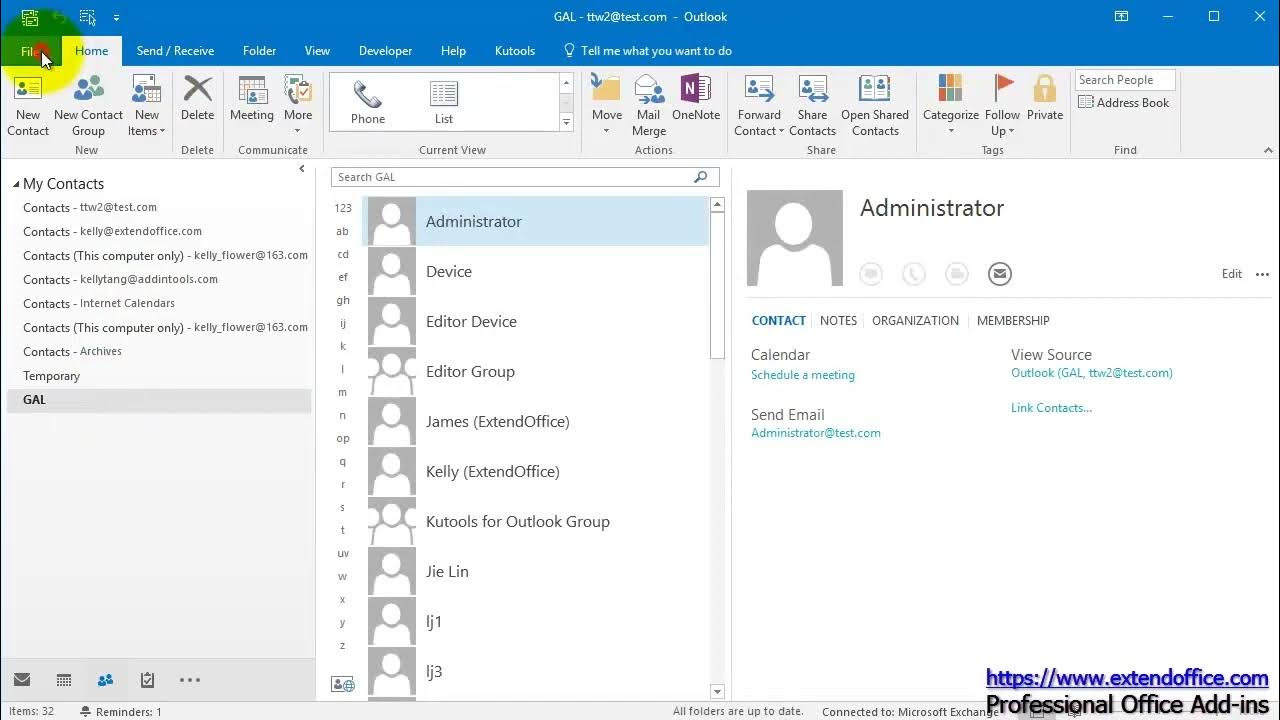Screen dimensions: 1280x720
Task: Open the New Items dropdown
Action: click(146, 106)
